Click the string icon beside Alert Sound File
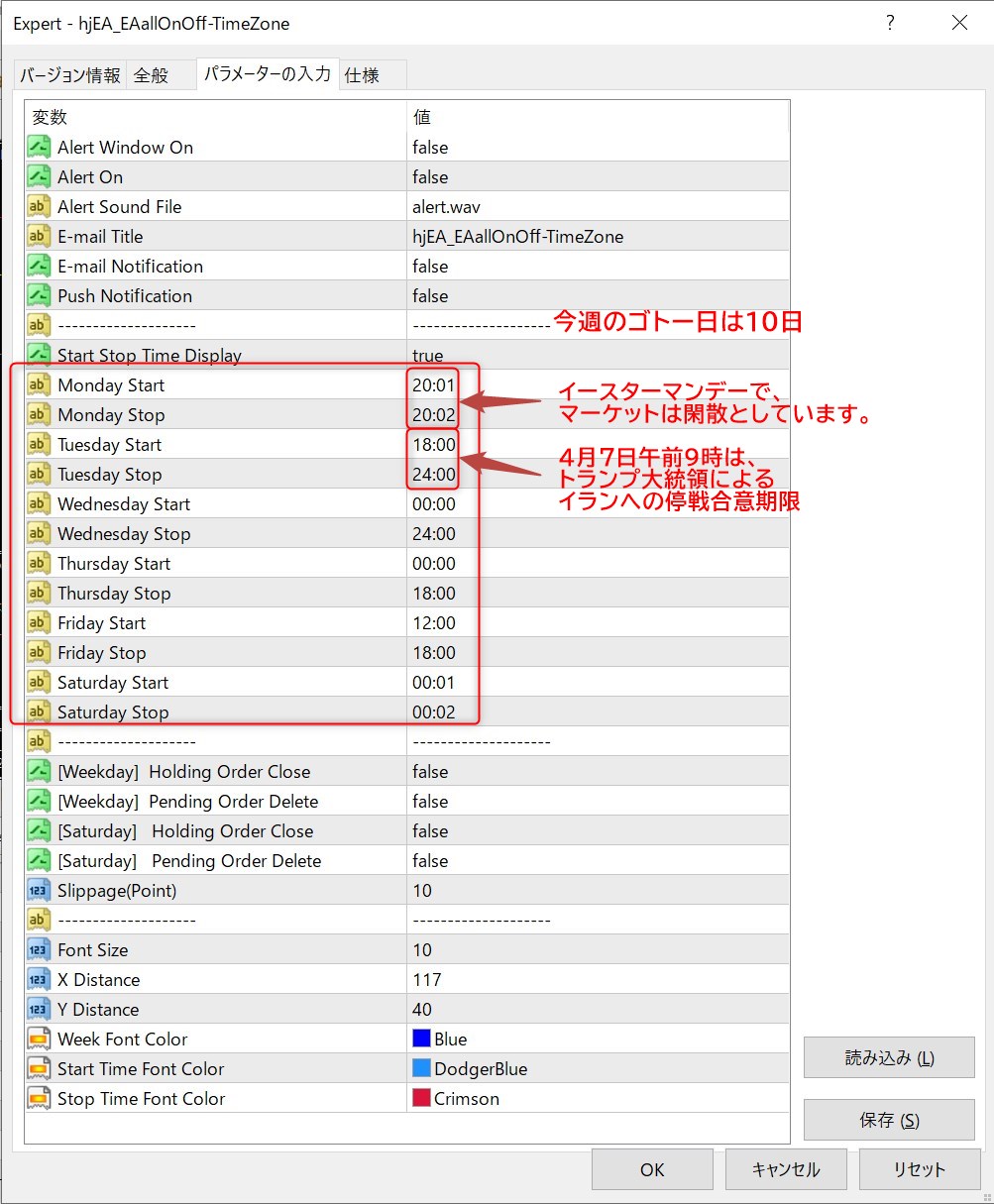This screenshot has height=1204, width=994. [39, 207]
